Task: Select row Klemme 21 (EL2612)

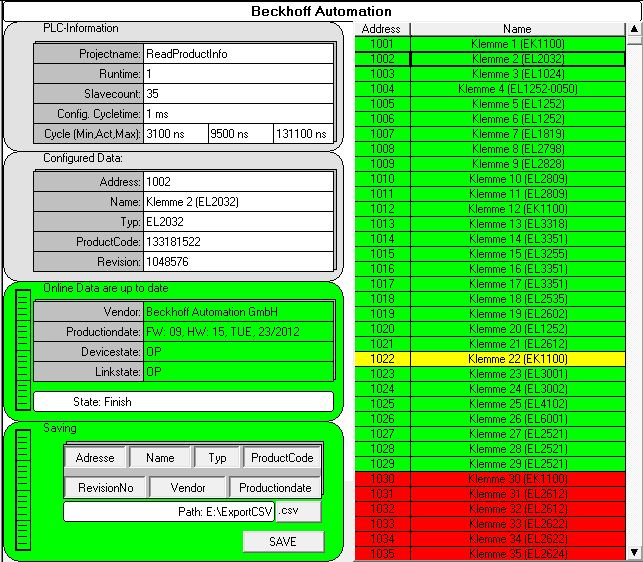Action: click(490, 344)
